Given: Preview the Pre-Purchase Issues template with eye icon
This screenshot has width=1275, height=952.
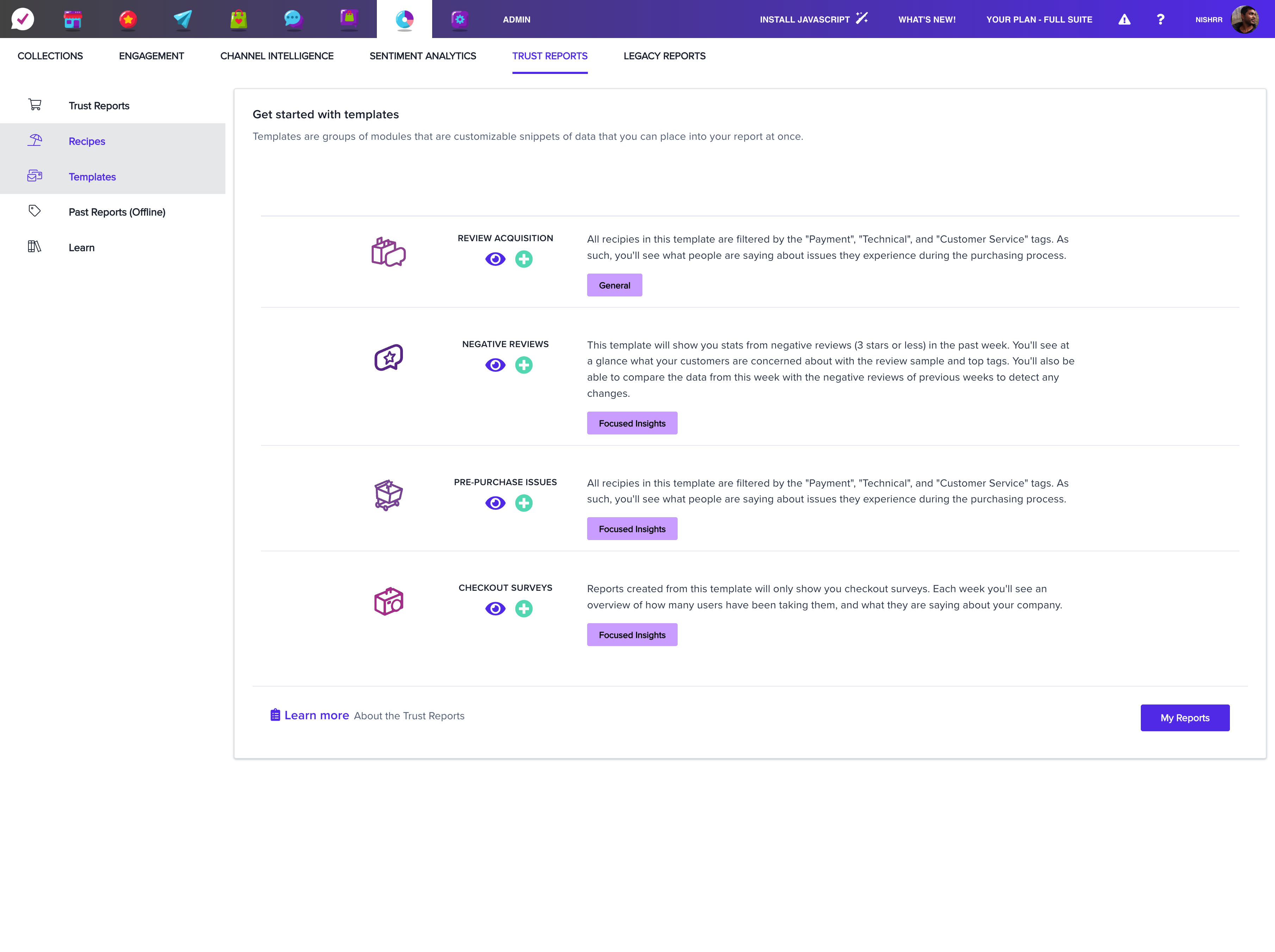Looking at the screenshot, I should 495,503.
